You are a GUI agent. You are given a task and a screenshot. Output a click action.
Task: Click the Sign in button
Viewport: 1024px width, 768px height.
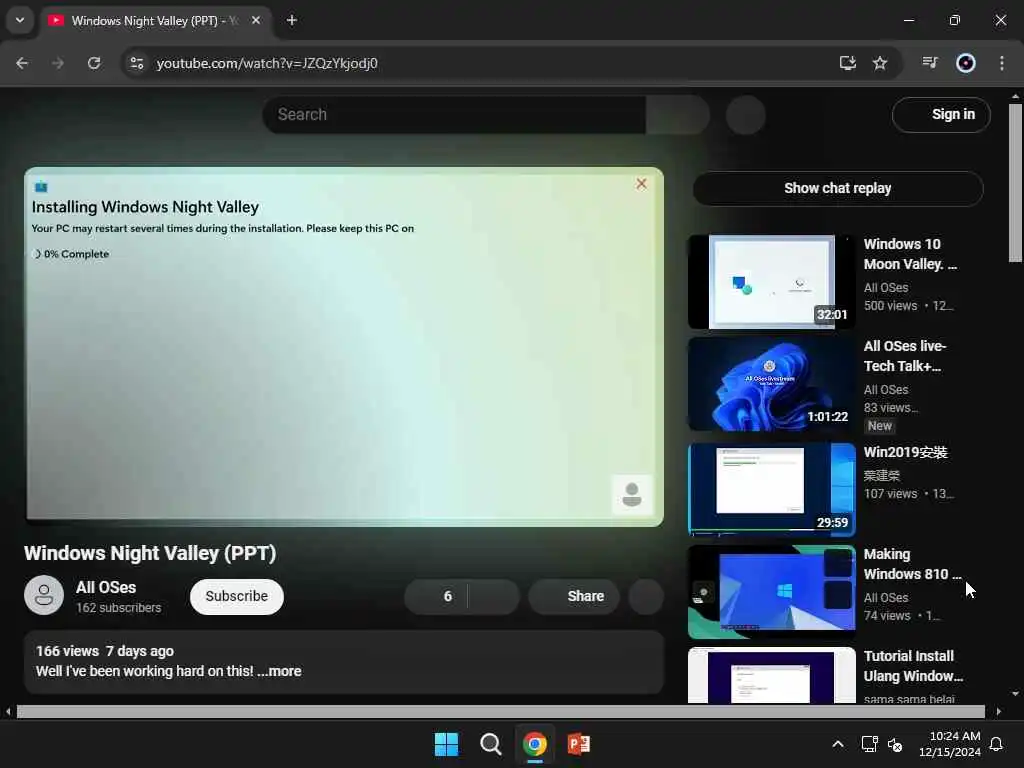[x=941, y=115]
